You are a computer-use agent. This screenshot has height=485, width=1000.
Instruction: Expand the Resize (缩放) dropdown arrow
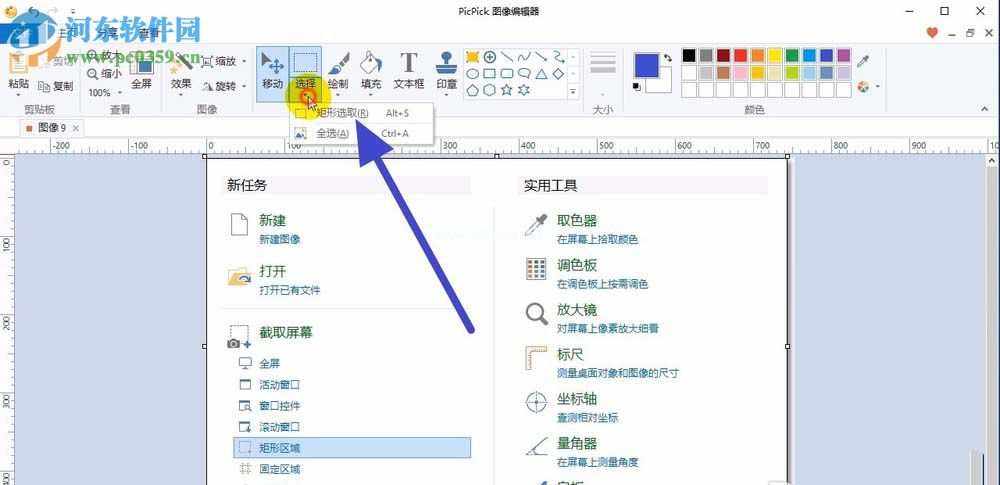coord(244,62)
